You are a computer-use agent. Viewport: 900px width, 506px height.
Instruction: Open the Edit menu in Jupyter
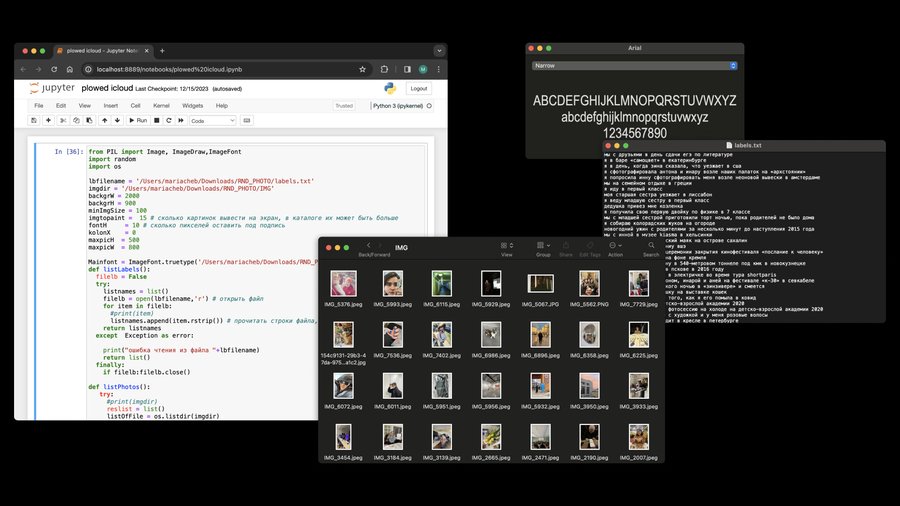[61, 106]
